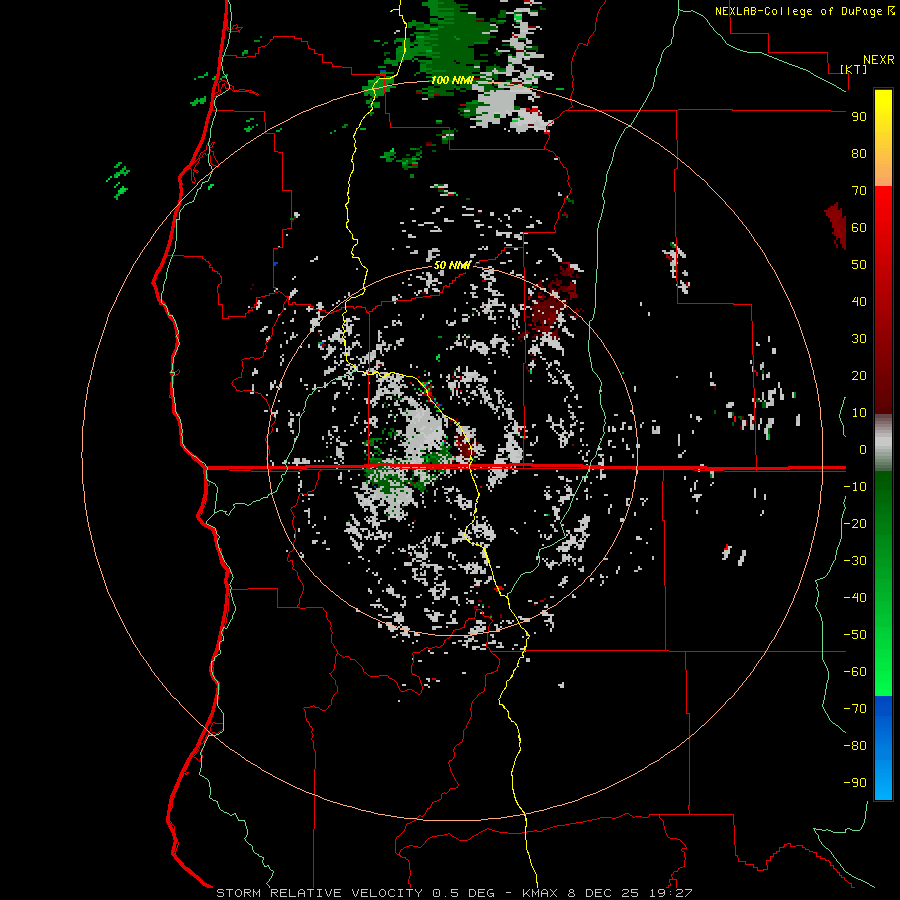Click the 90 value on the velocity scale
The width and height of the screenshot is (900, 900).
coord(859,117)
